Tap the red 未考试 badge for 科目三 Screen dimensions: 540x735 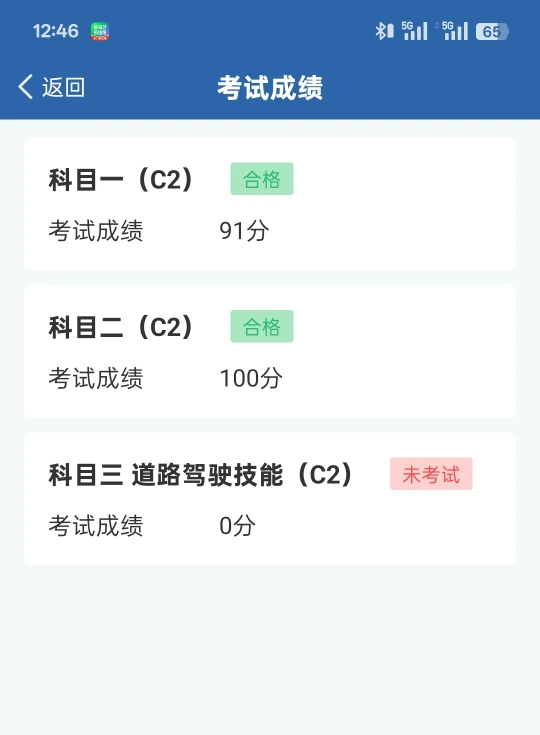[431, 474]
